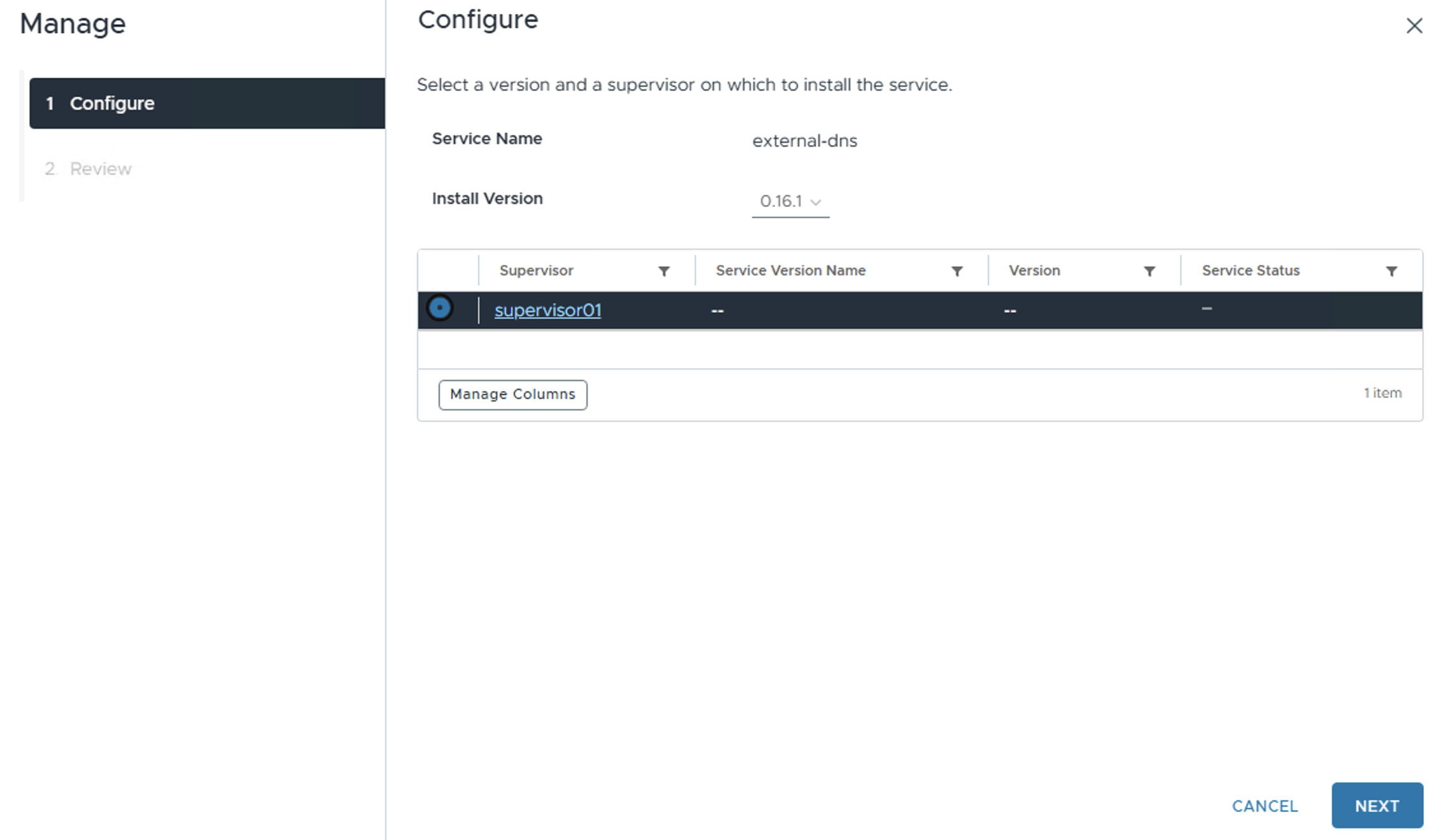Click the Service Status column header
The height and width of the screenshot is (840, 1443).
[x=1251, y=271]
